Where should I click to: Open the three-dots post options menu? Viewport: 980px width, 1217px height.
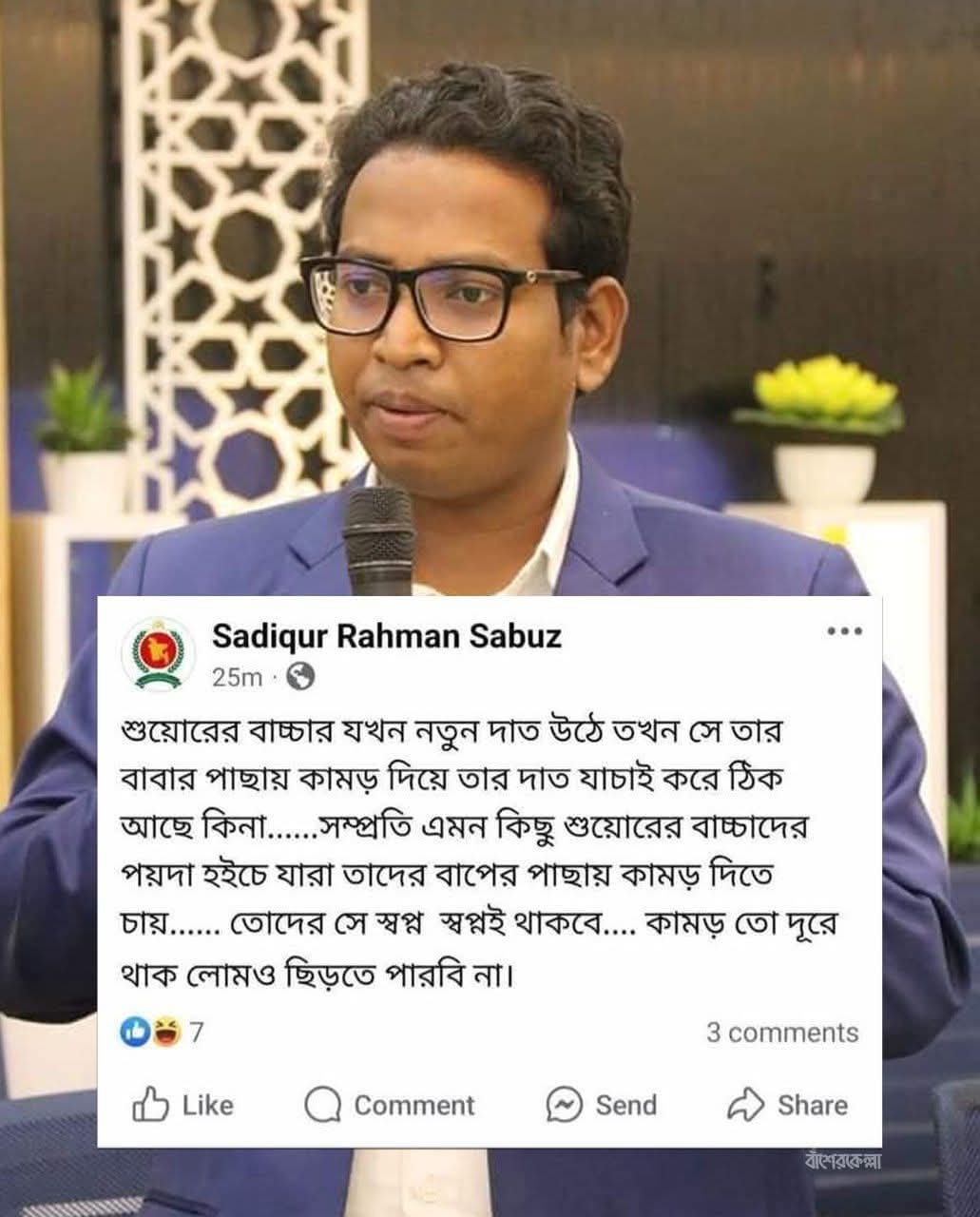[845, 630]
